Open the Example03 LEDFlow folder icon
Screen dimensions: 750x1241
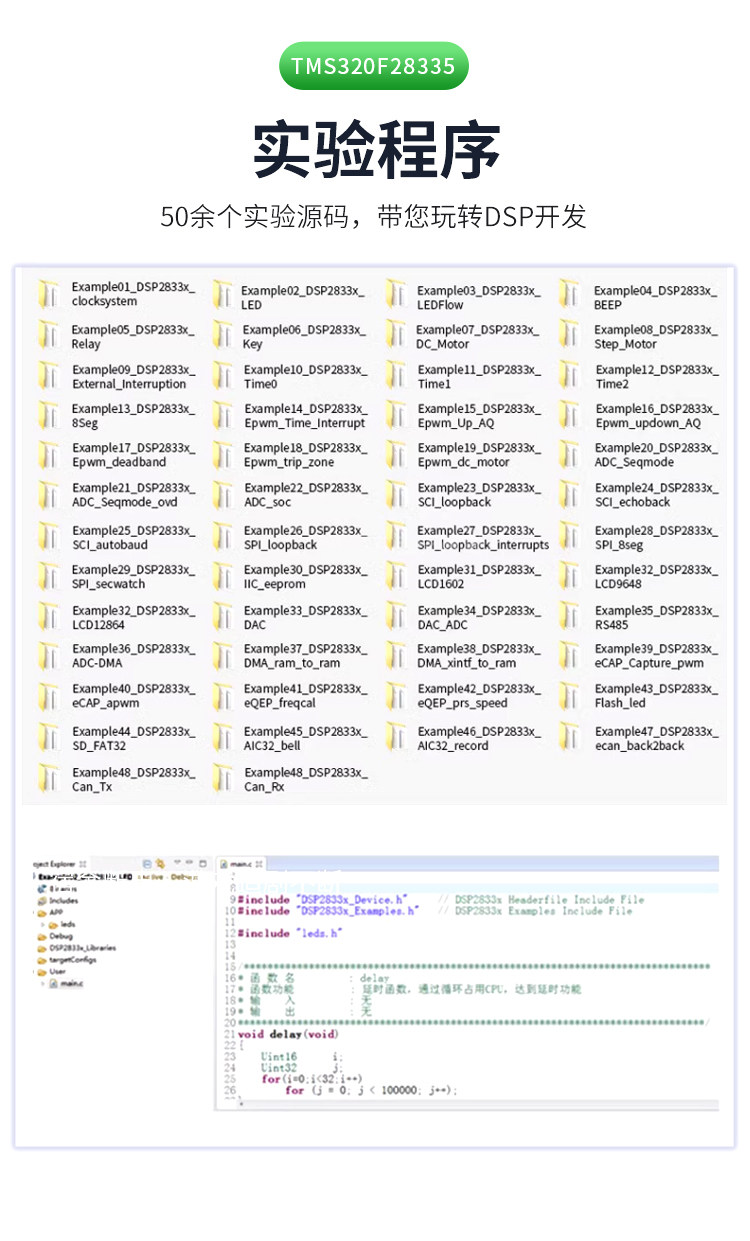tap(395, 295)
